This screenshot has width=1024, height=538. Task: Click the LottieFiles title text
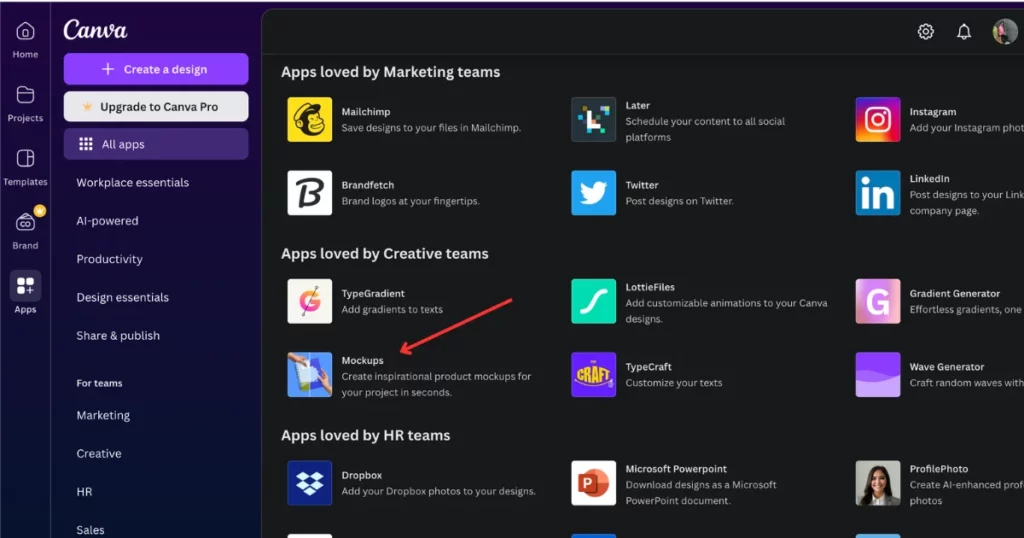(x=650, y=287)
